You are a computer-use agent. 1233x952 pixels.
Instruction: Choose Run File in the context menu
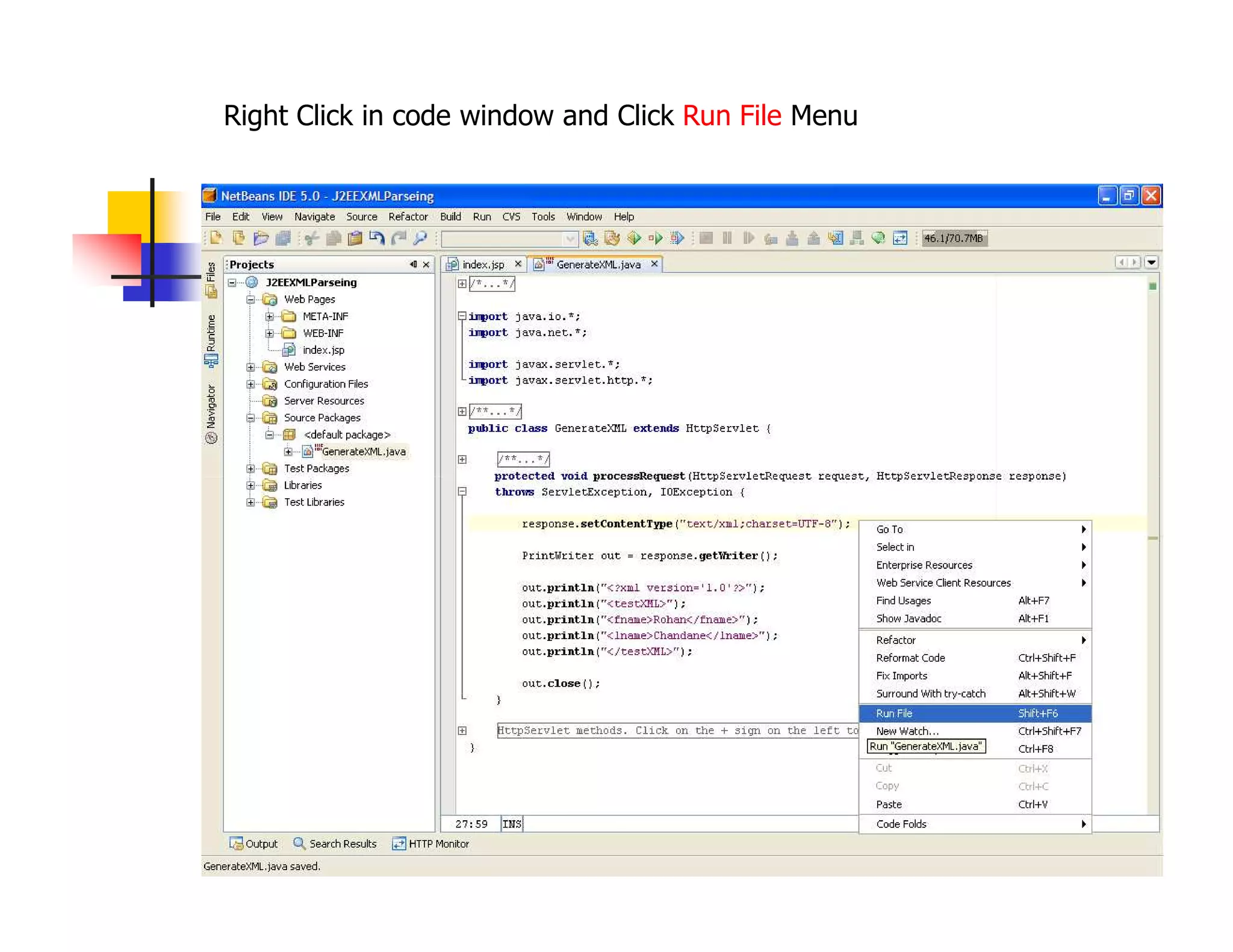pyautogui.click(x=975, y=713)
